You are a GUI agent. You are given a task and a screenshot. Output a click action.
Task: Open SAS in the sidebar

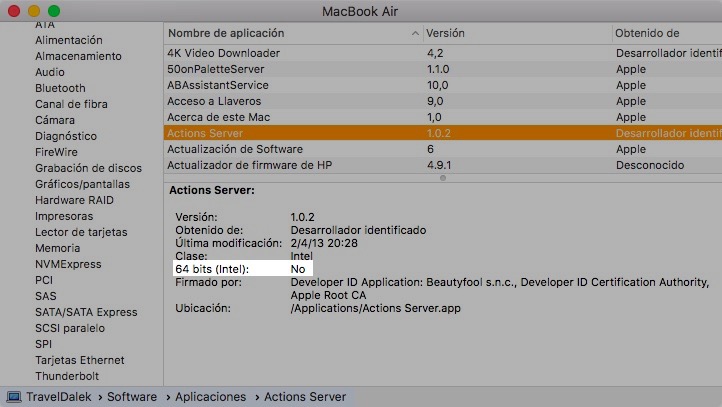(46, 296)
